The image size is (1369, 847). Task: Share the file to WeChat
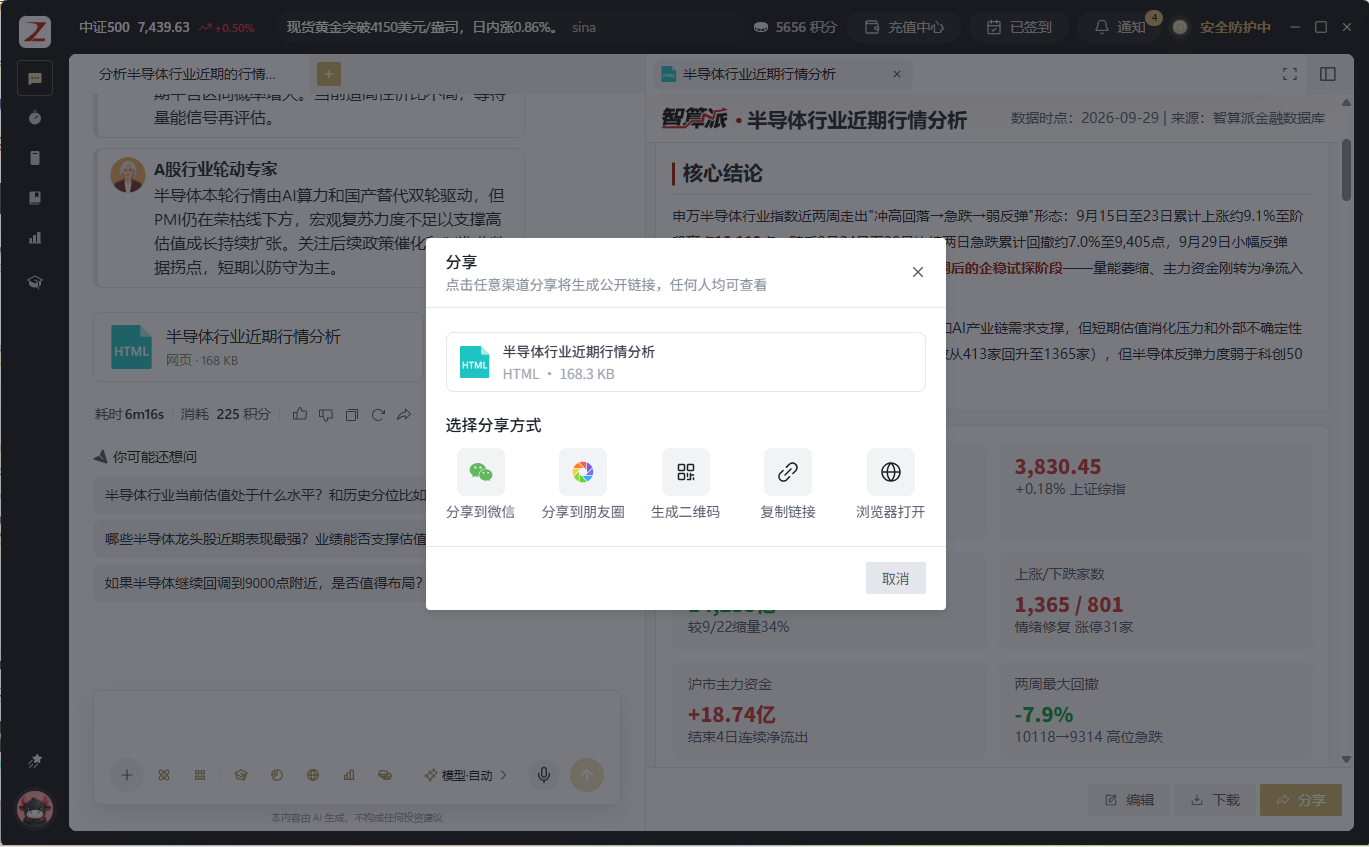[x=481, y=484]
